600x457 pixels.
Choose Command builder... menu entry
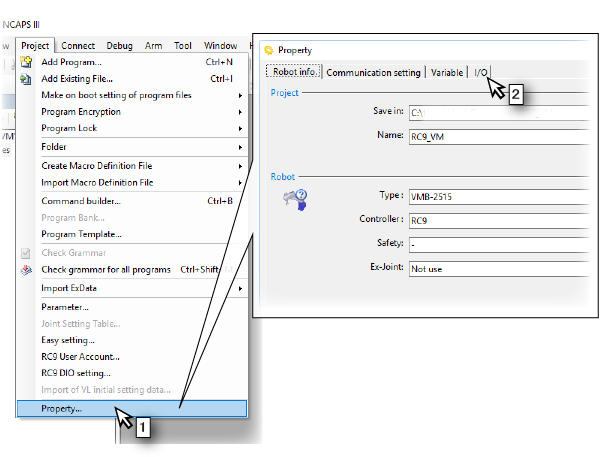coord(81,200)
